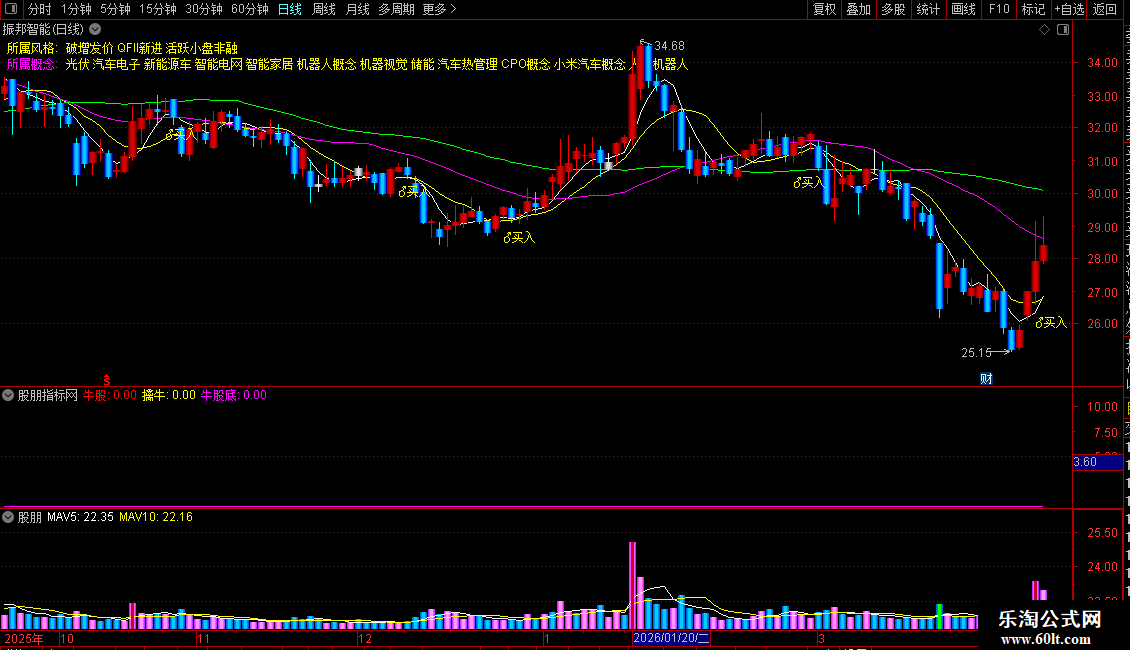Click the QFII新进 style tag
This screenshot has height=650, width=1130.
140,48
